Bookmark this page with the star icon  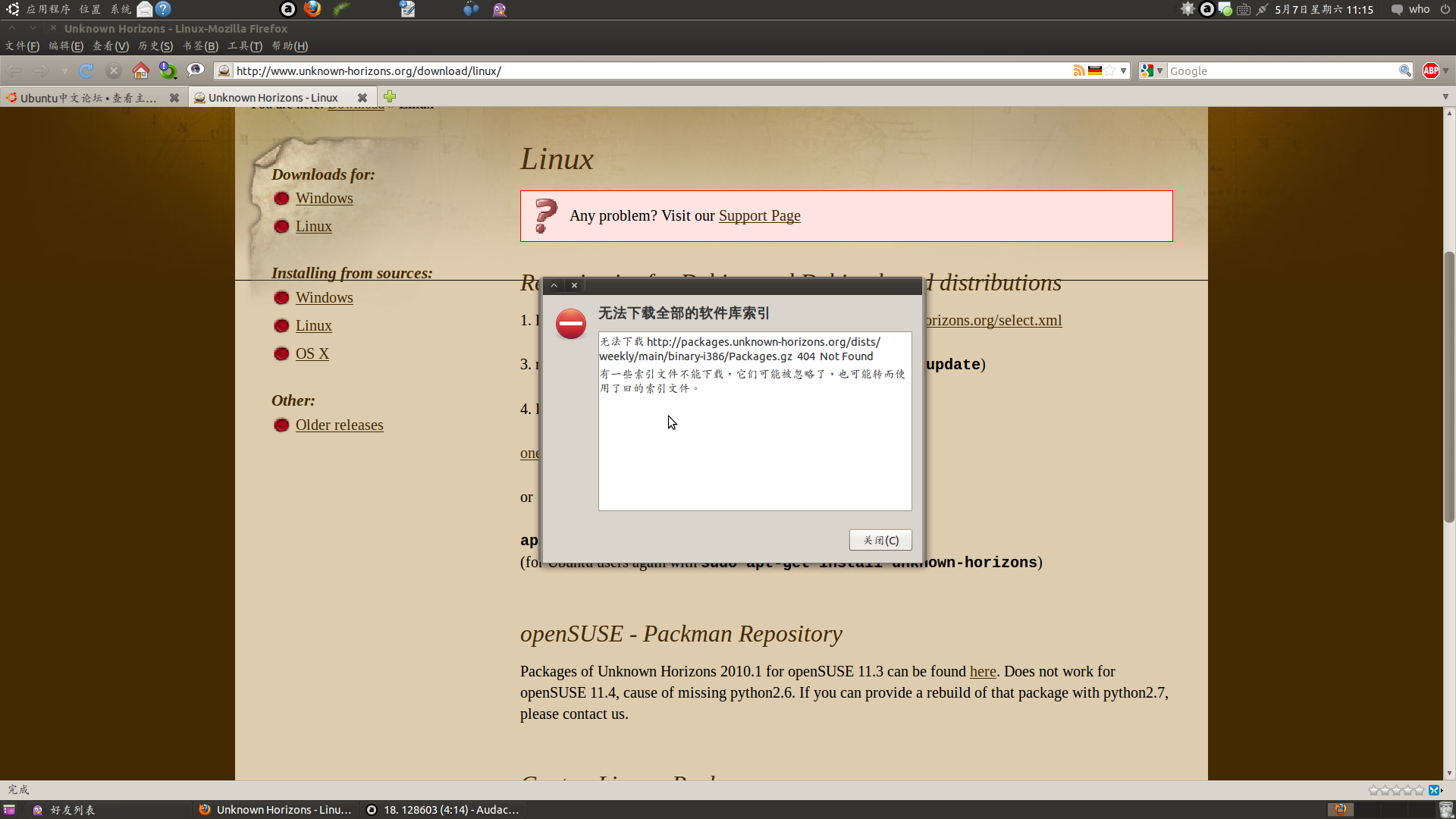pos(1109,71)
